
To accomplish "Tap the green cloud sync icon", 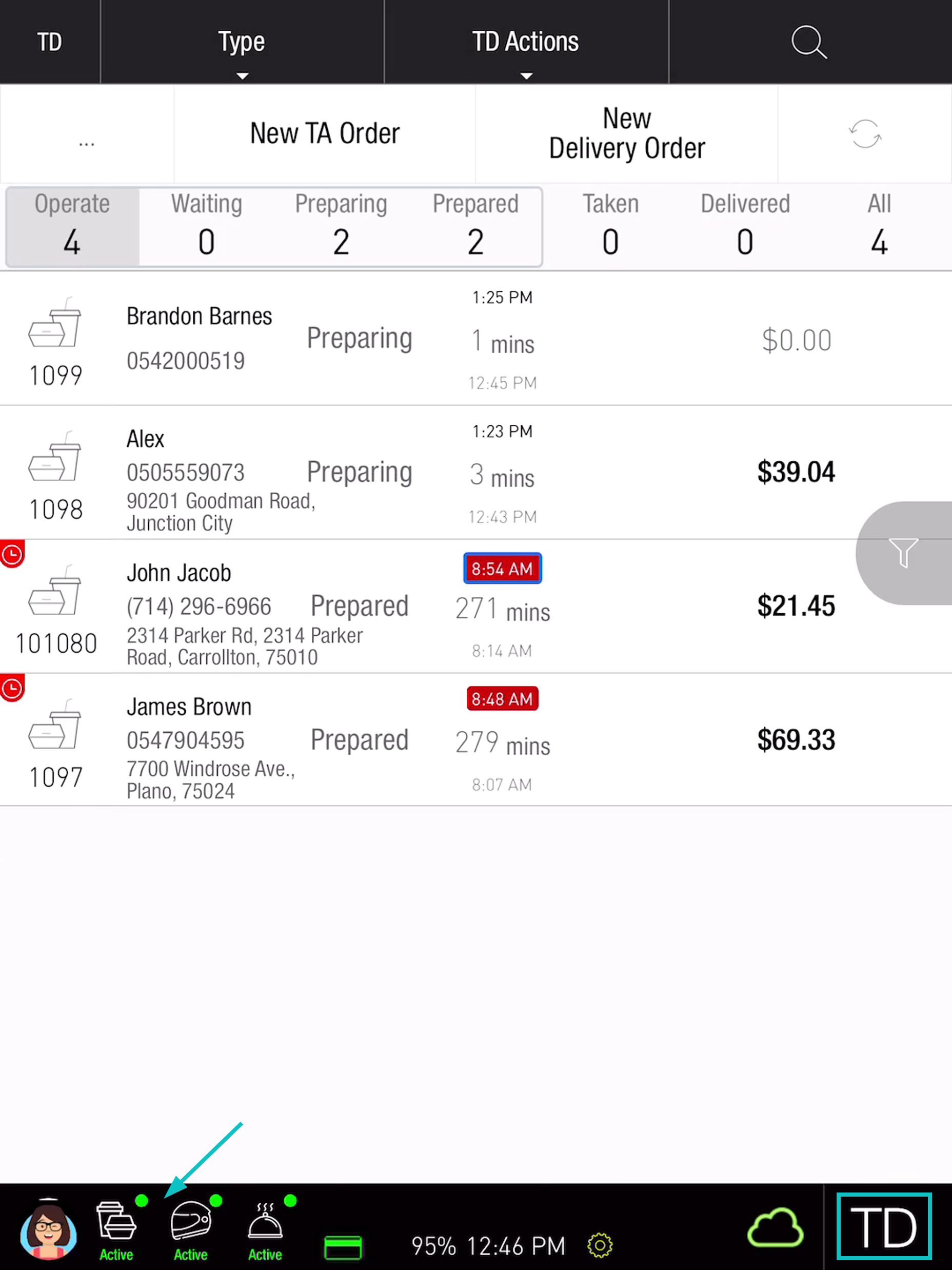I will point(775,1228).
